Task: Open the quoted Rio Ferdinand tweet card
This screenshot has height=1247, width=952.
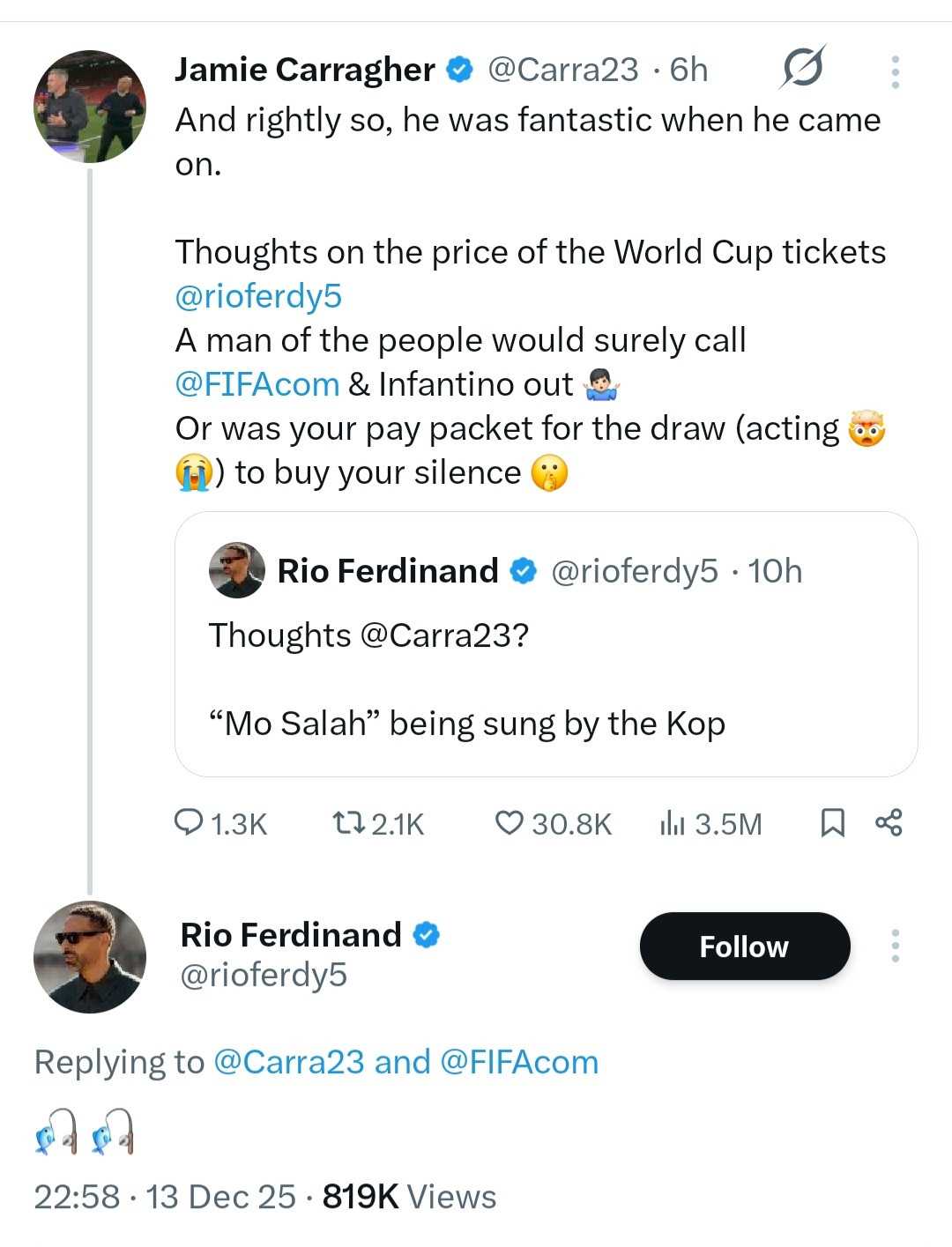Action: [546, 679]
